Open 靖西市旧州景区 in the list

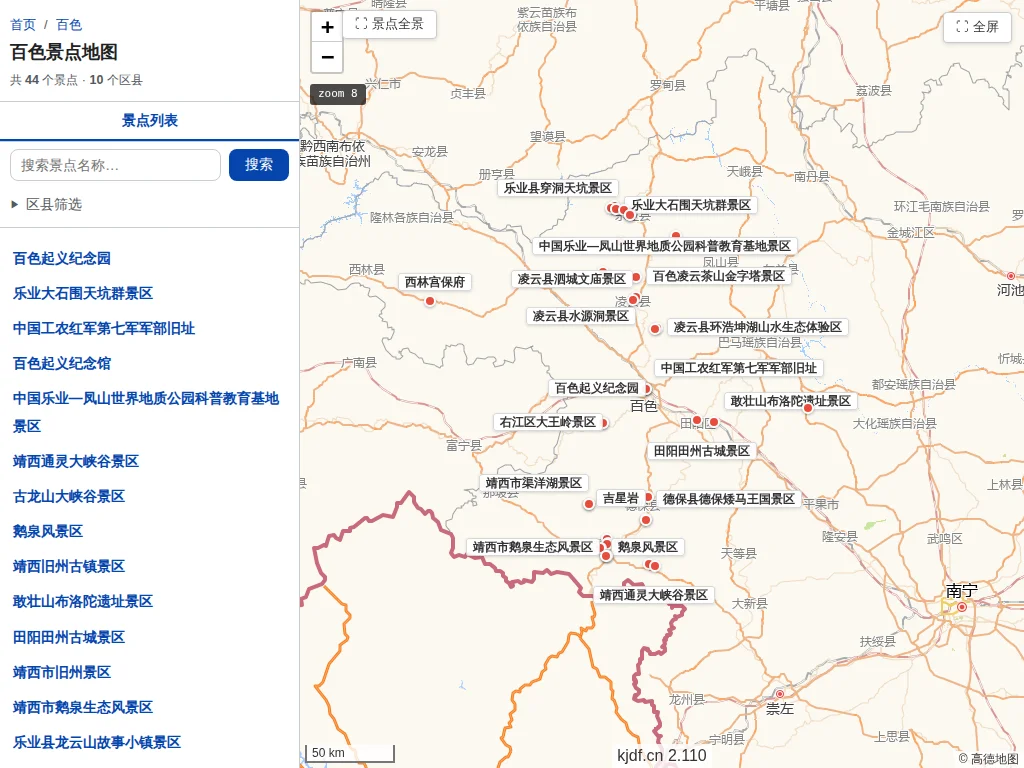point(62,672)
